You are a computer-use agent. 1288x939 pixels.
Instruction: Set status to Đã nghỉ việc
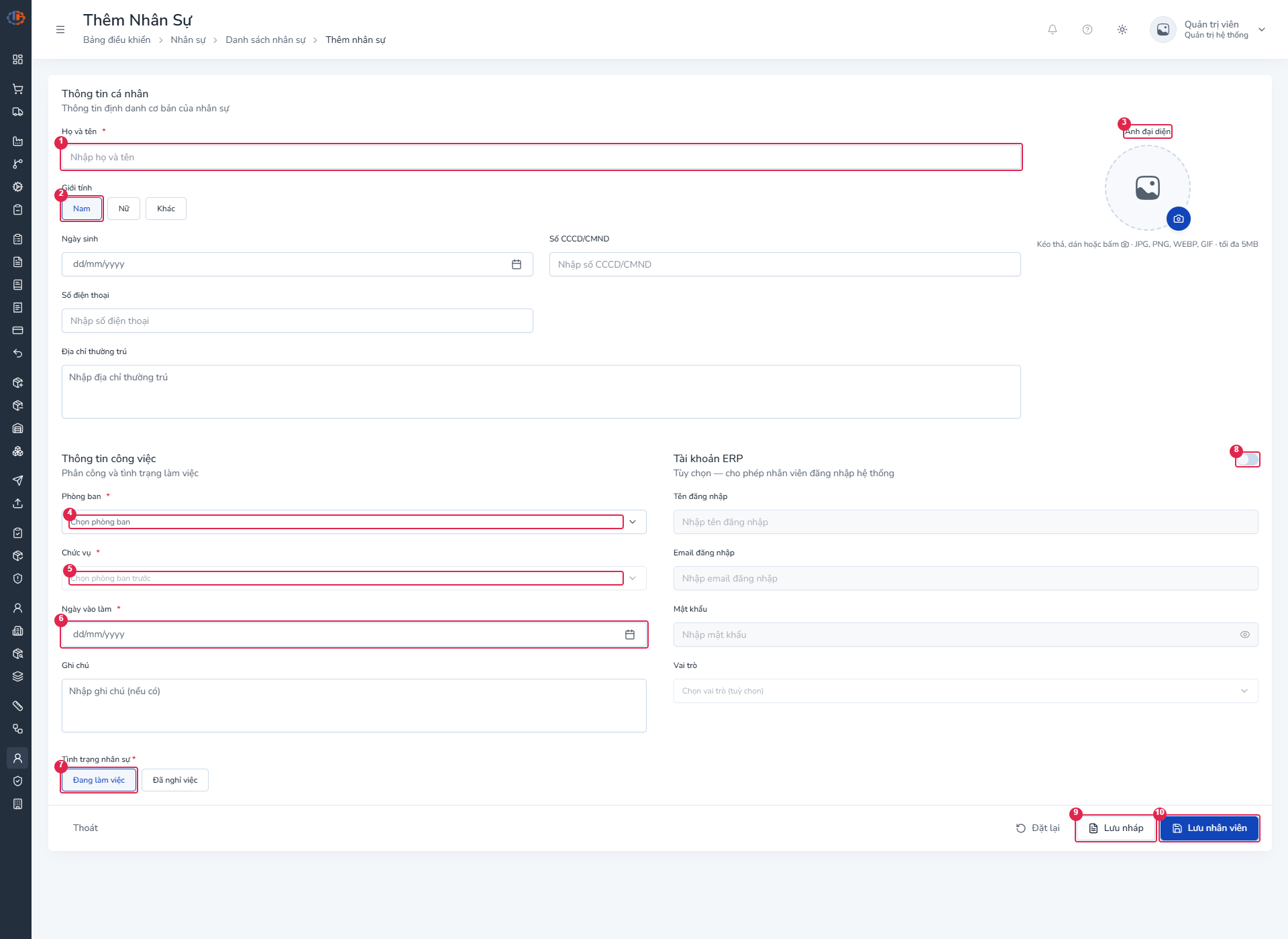coord(175,780)
